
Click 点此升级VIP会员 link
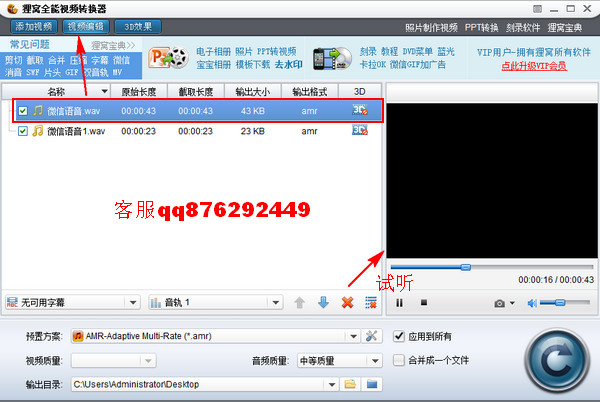(534, 66)
